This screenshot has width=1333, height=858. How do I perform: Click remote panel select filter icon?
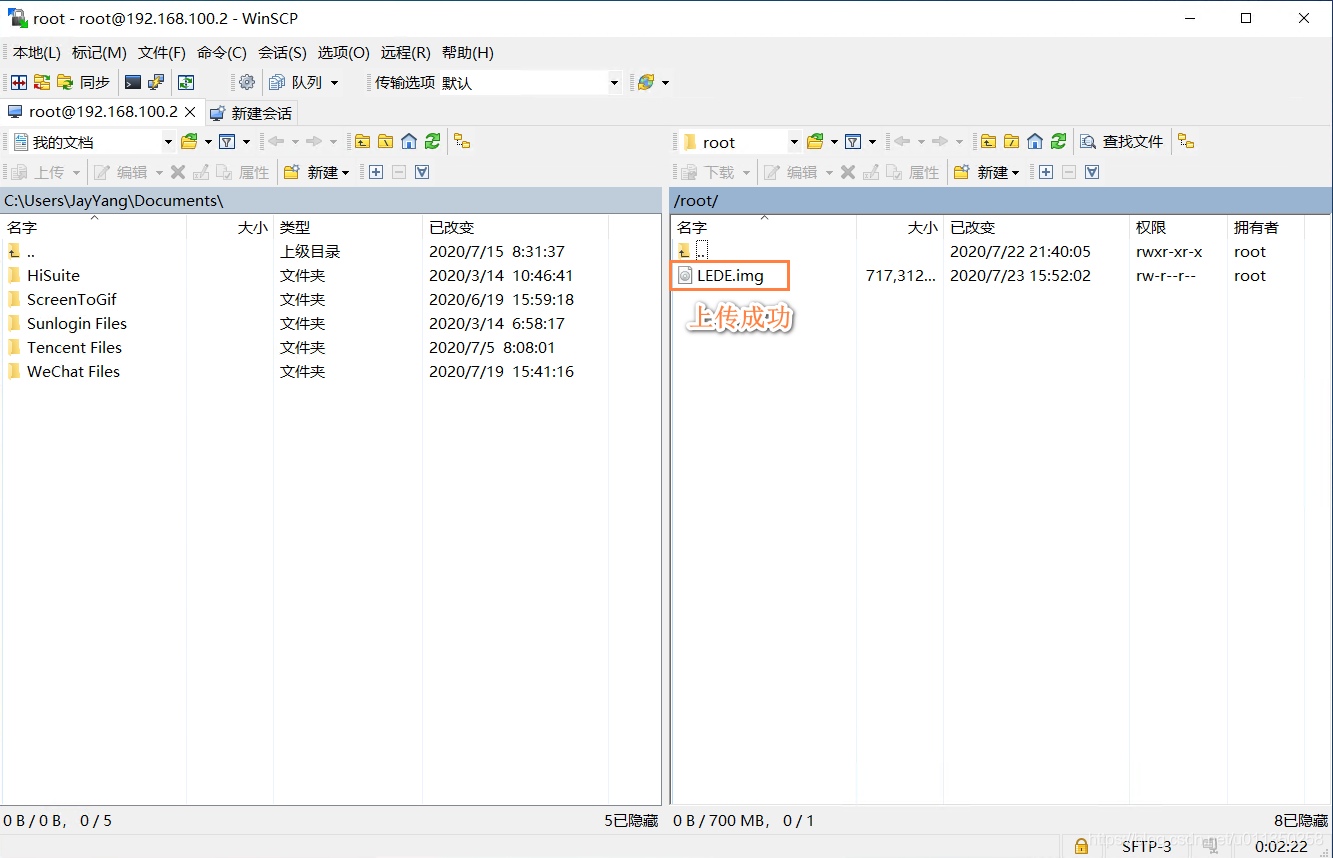coord(1092,172)
